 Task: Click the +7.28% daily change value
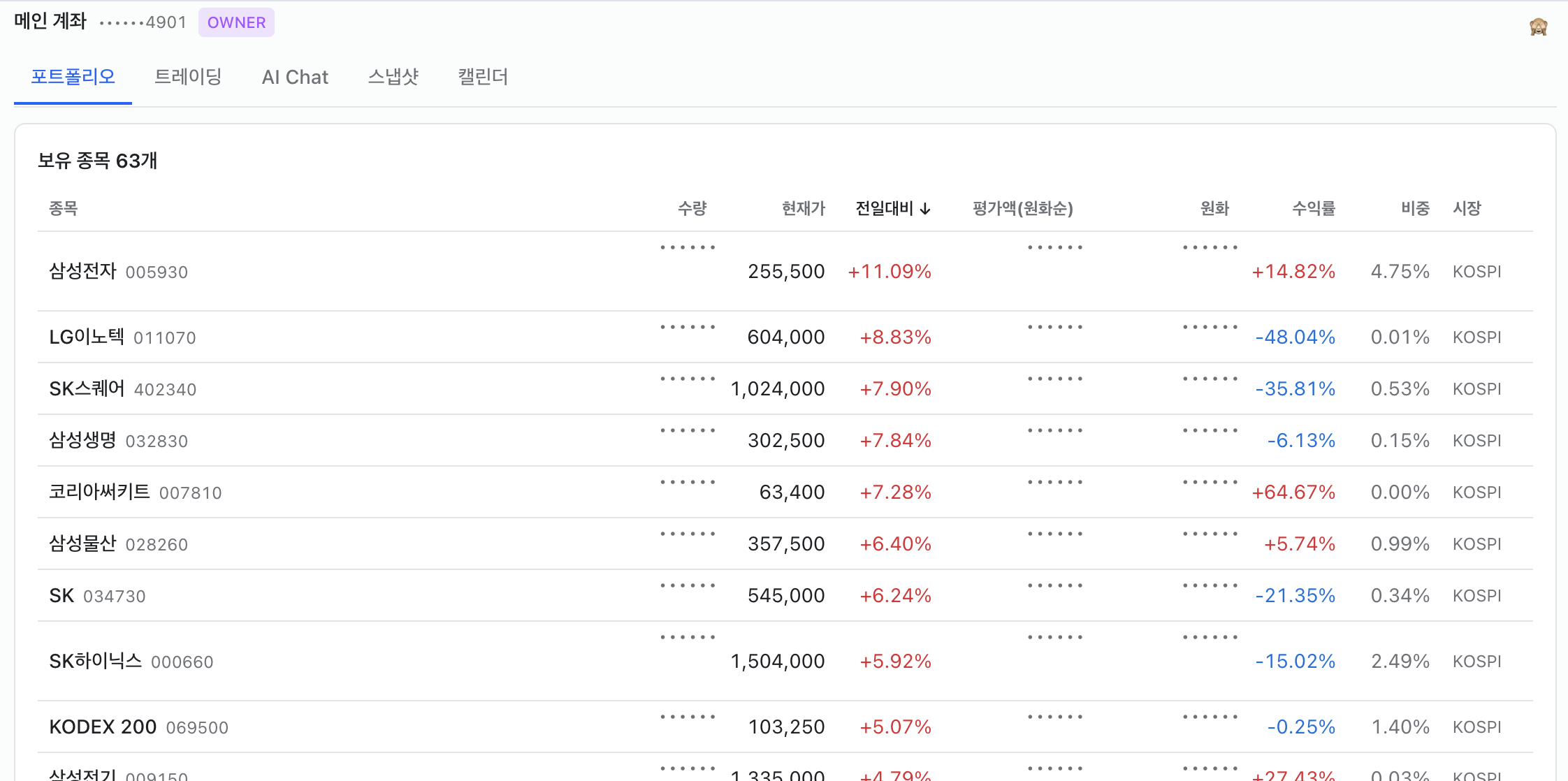pos(895,492)
